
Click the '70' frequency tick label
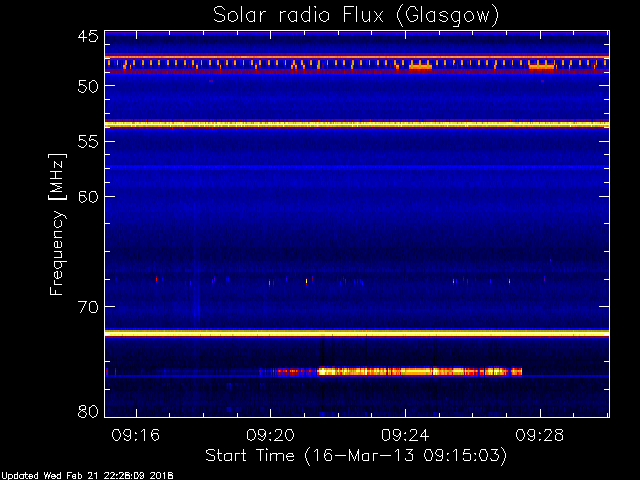coord(88,307)
